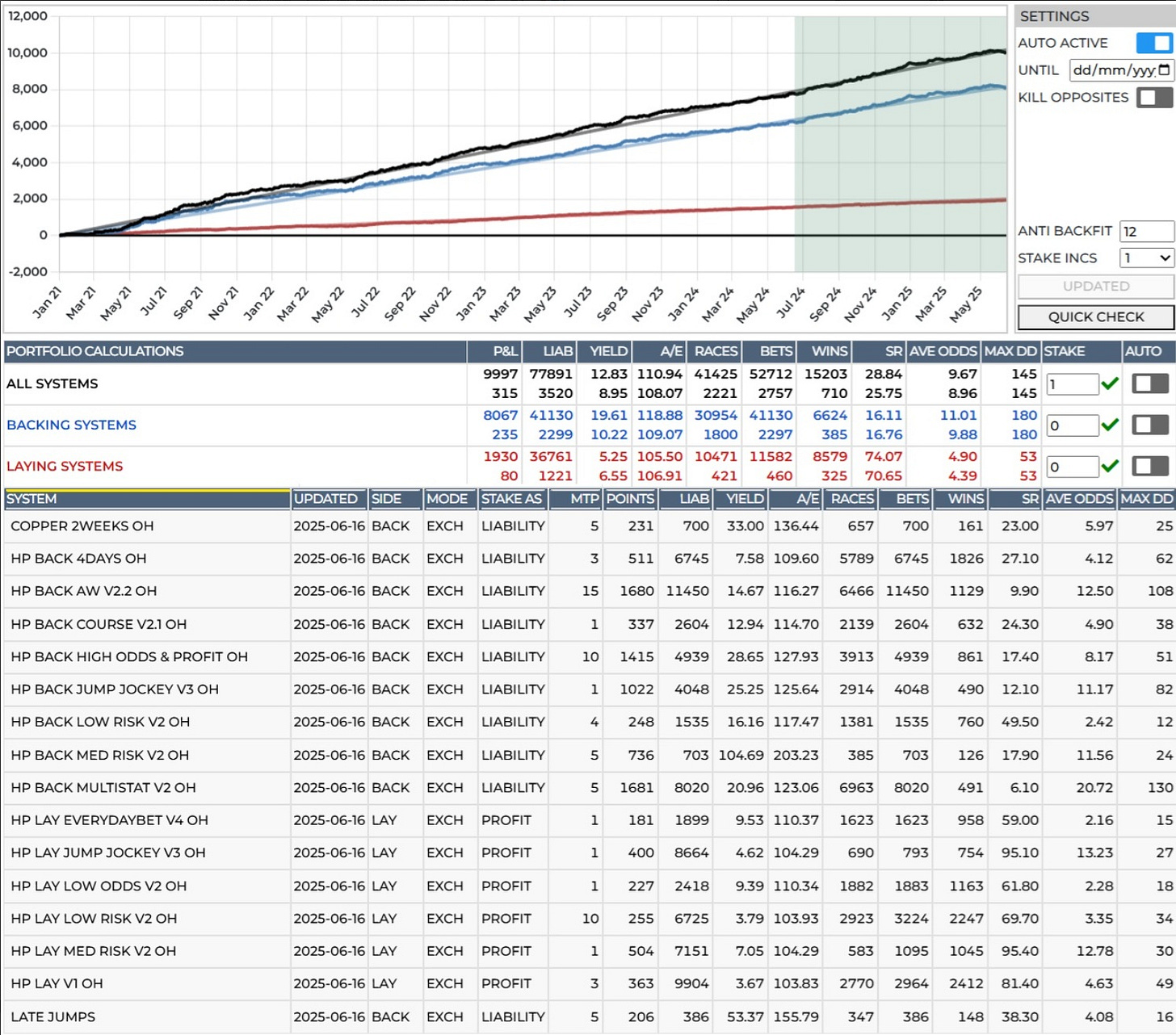
Task: Click the MAX DD header in portfolio calculations
Action: [x=1011, y=351]
